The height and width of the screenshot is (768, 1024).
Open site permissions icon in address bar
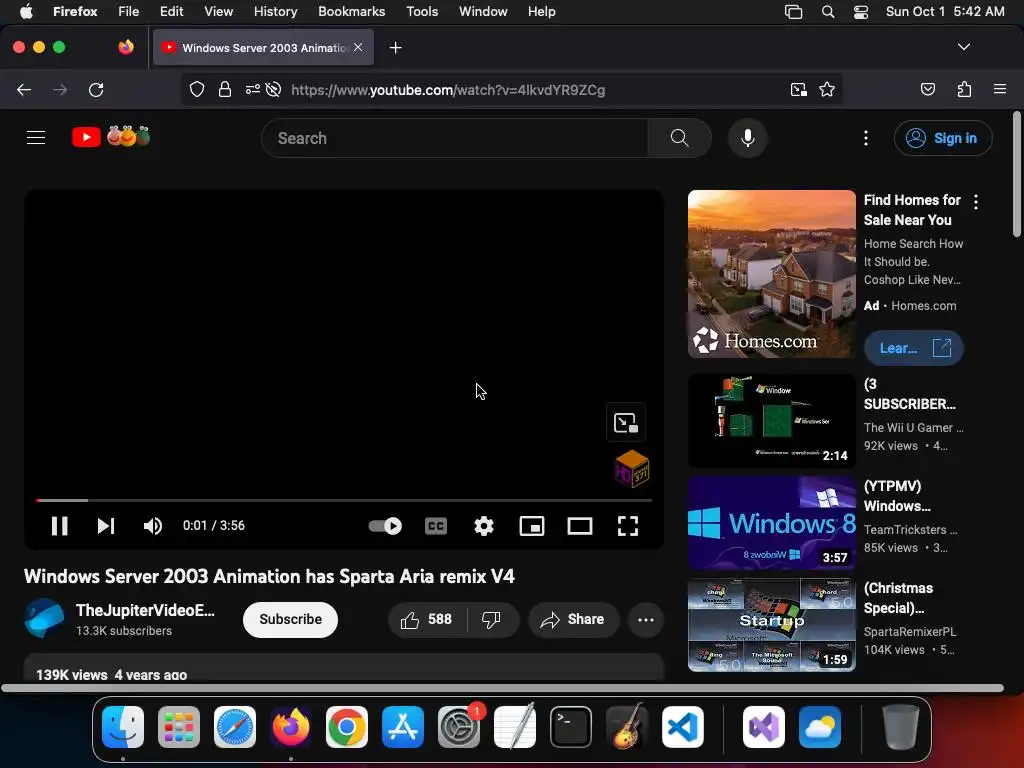pyautogui.click(x=252, y=89)
